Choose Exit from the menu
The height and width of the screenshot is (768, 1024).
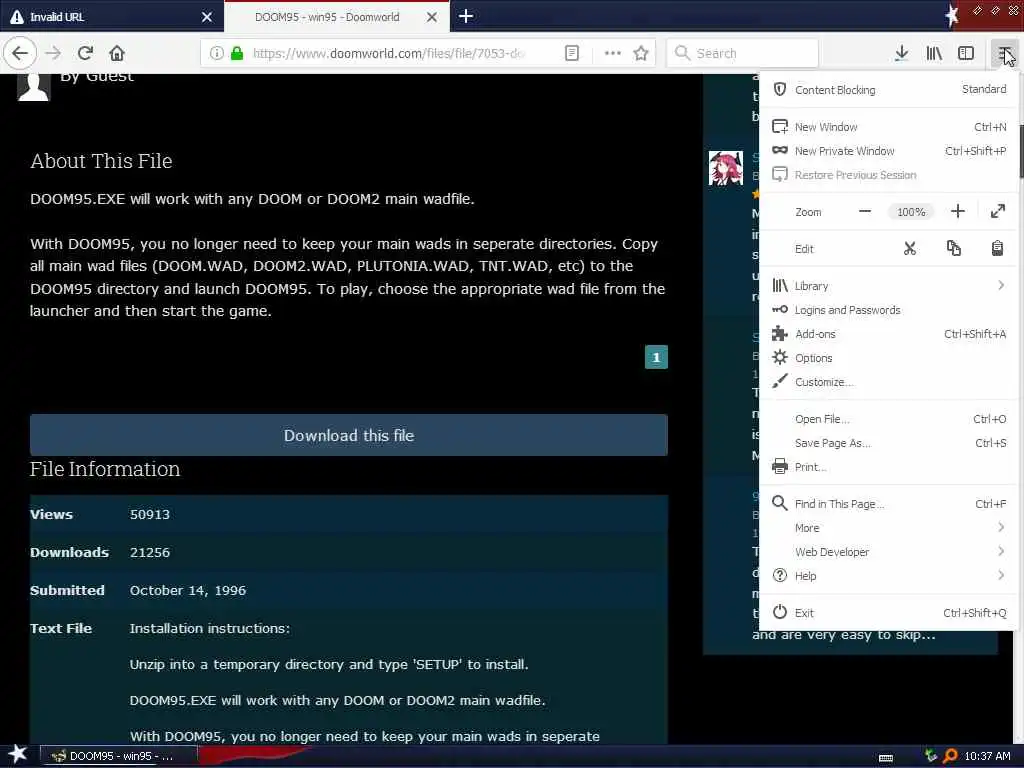[x=889, y=613]
